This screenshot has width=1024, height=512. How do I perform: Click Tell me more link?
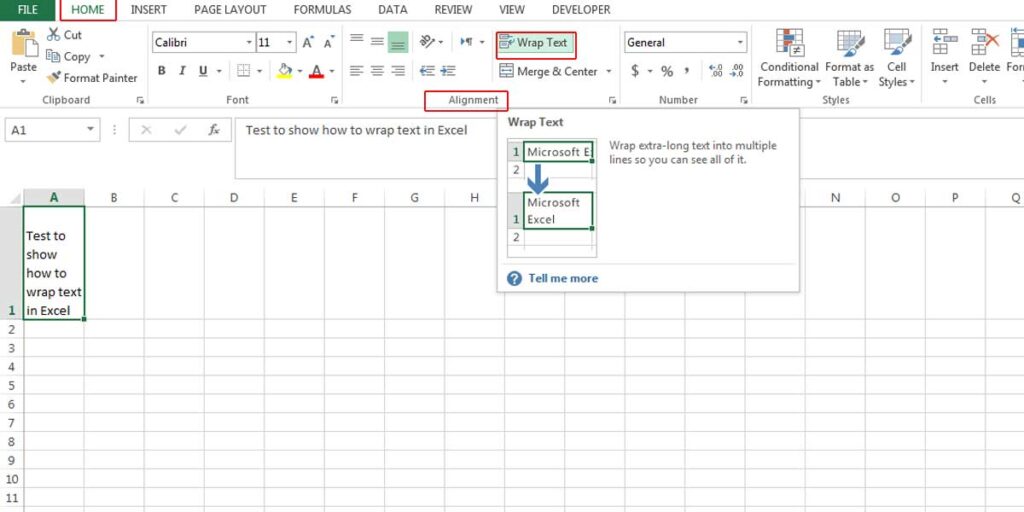(563, 278)
